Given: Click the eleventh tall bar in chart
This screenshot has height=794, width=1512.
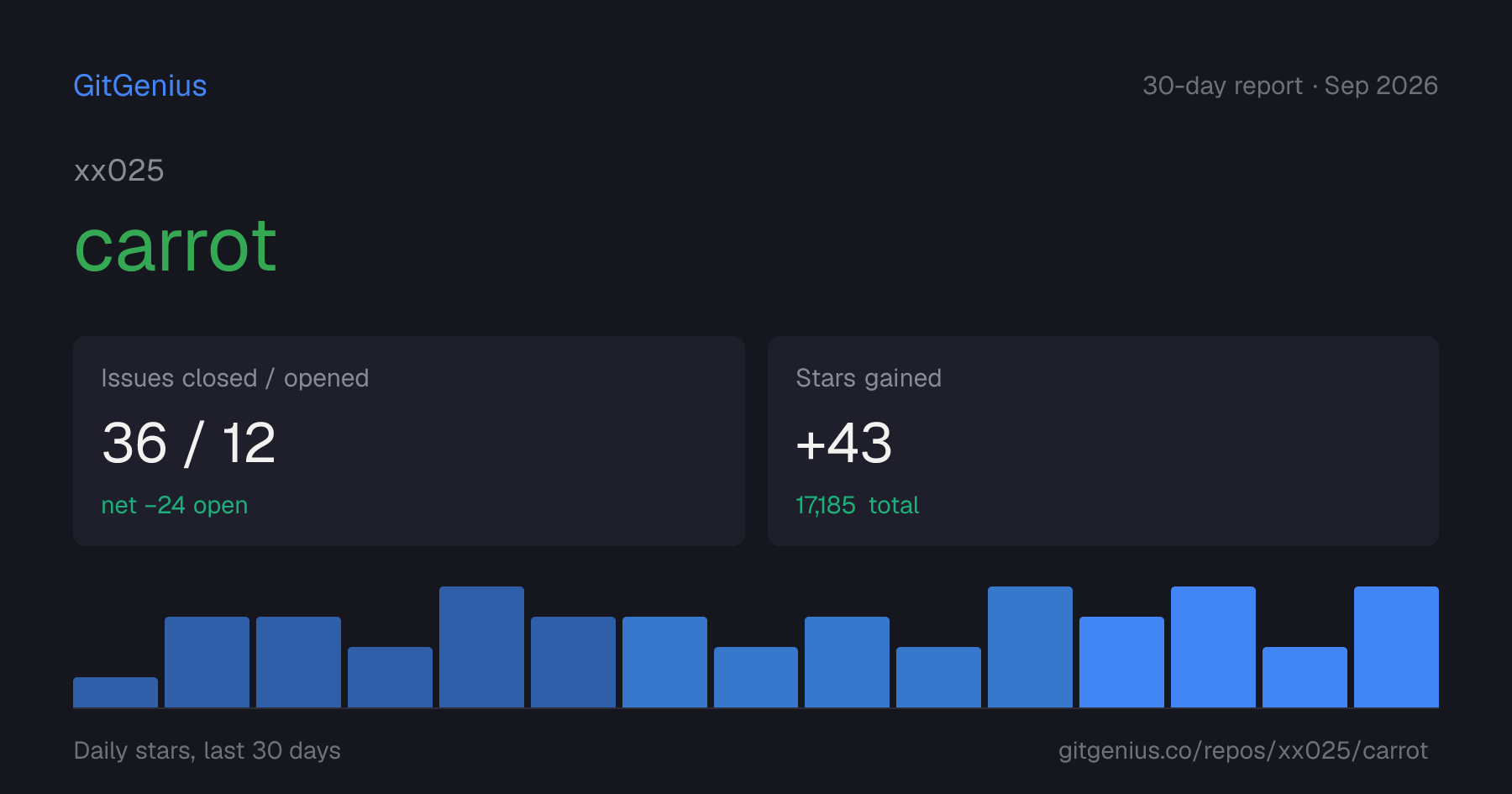Looking at the screenshot, I should (x=1030, y=647).
